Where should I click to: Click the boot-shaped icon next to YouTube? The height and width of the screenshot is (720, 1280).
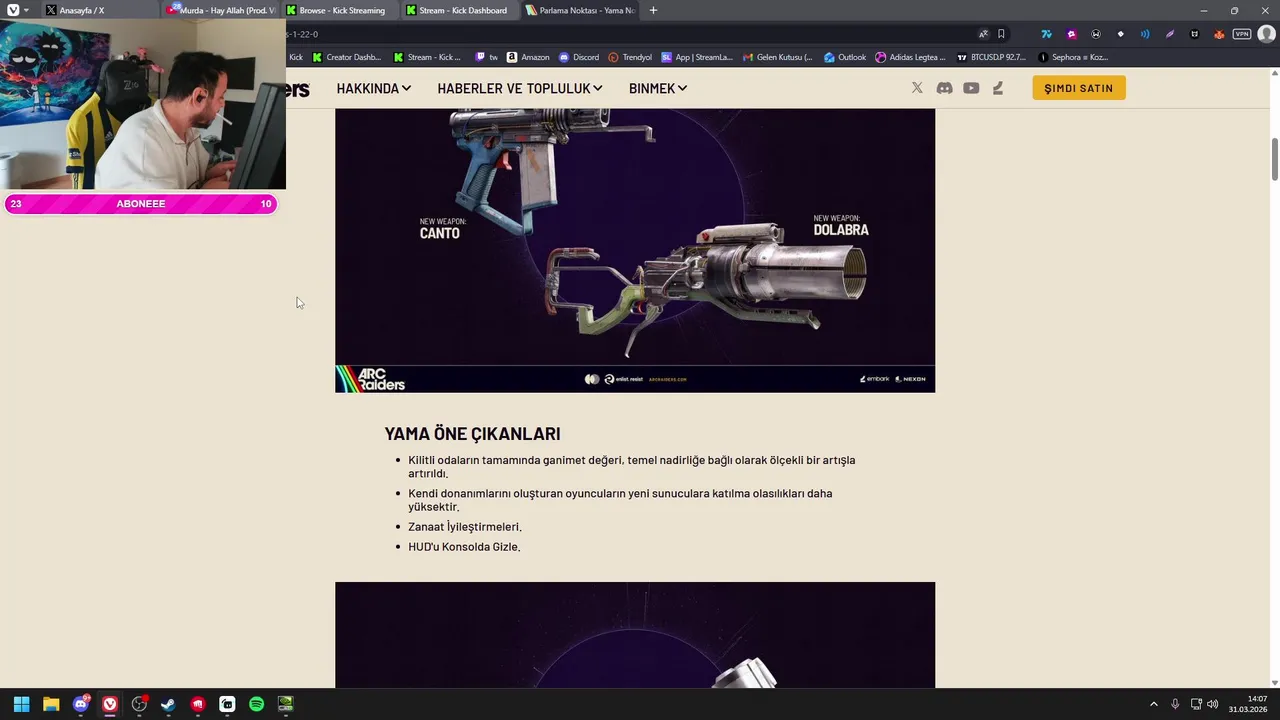(997, 88)
